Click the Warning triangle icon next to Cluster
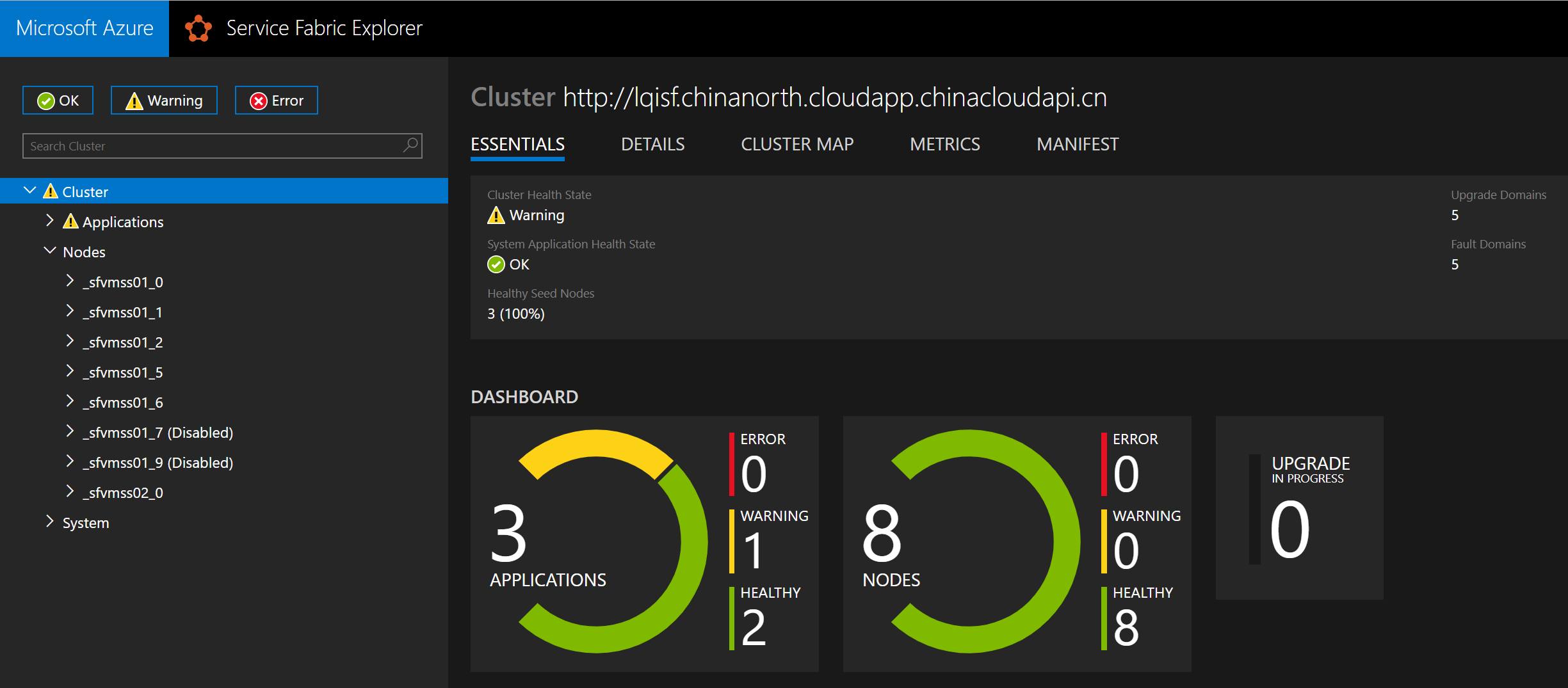1568x688 pixels. click(x=51, y=190)
